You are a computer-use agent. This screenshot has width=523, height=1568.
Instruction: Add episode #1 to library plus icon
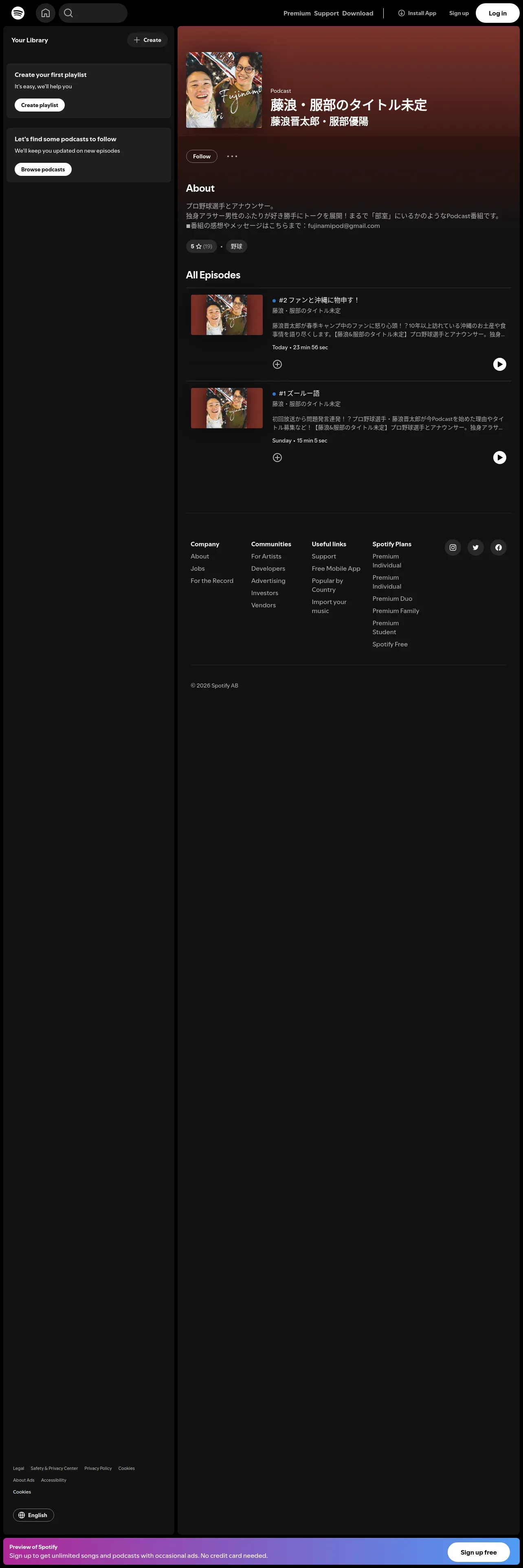click(277, 457)
